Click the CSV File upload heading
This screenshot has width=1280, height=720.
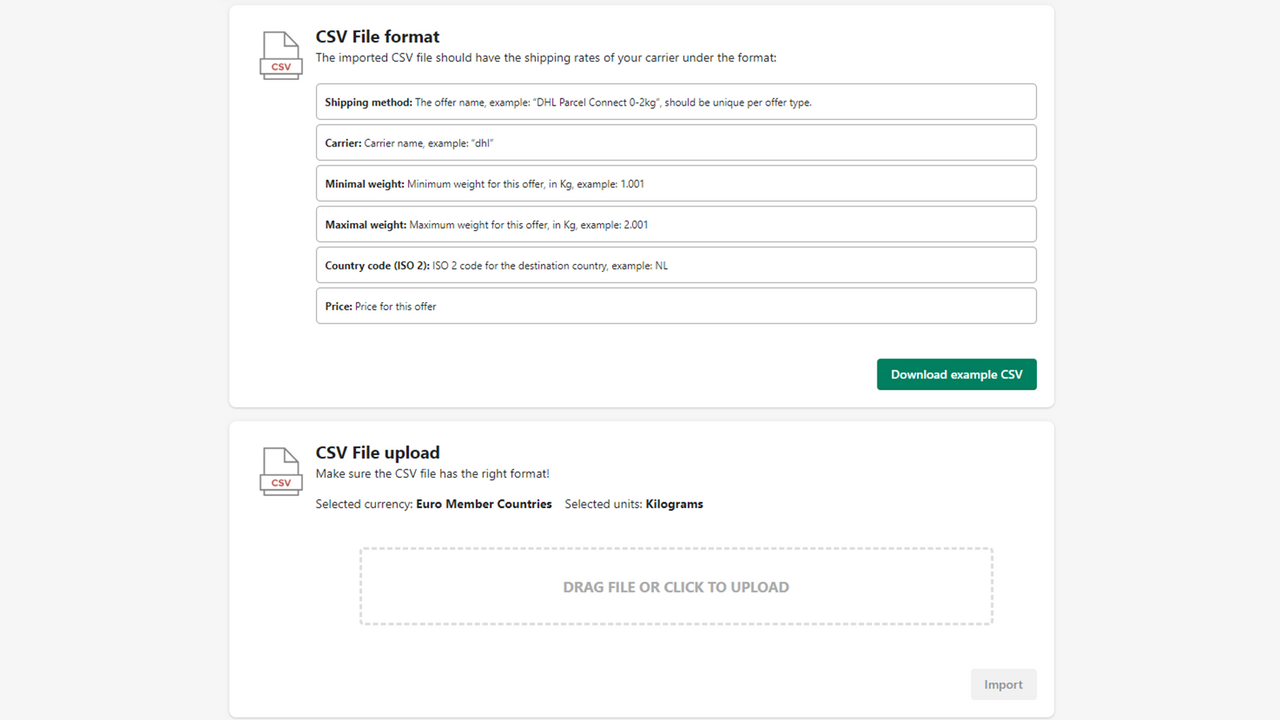377,452
